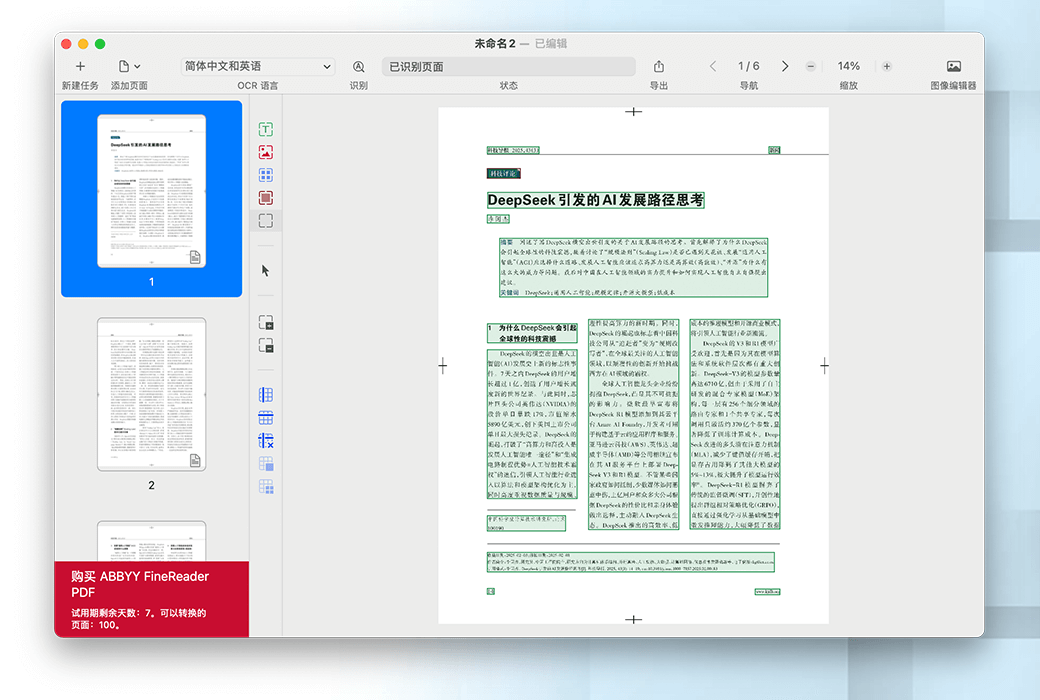Click the New Task plus button
Image resolution: width=1040 pixels, height=700 pixels.
pyautogui.click(x=80, y=67)
